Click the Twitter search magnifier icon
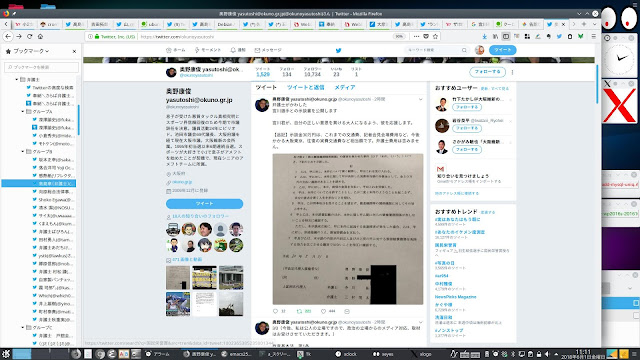Viewport: 640px width, 360px height. tap(464, 50)
